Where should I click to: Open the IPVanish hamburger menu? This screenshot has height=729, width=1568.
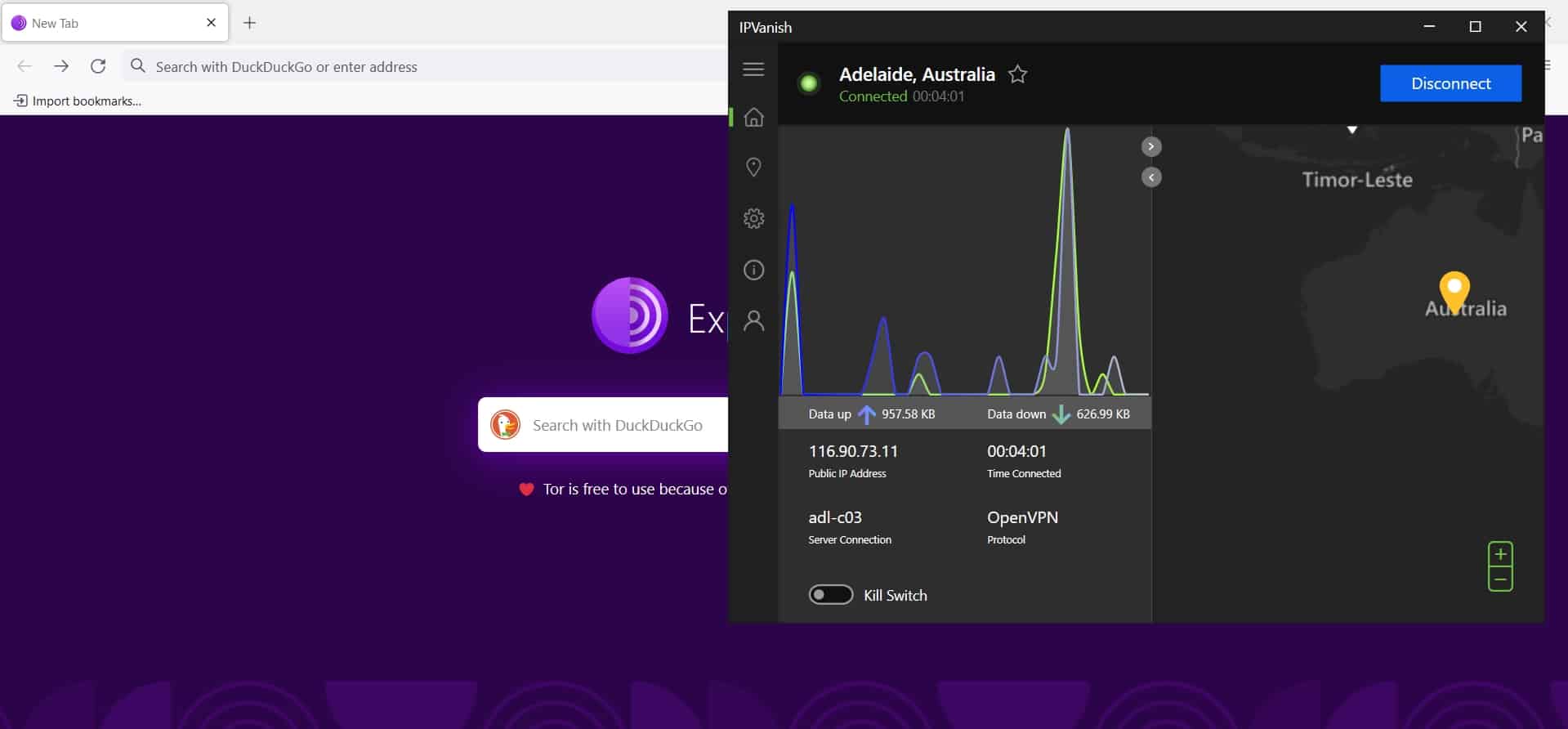tap(753, 69)
